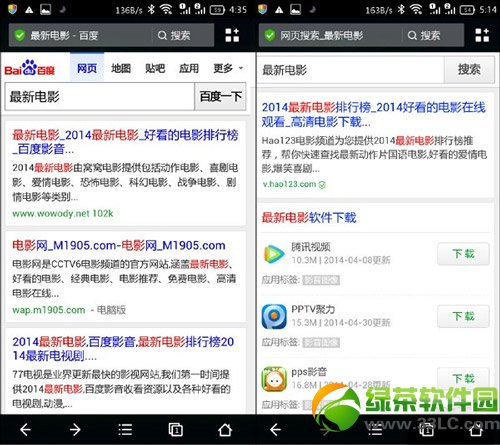Tap the 腾讯视频 应用标签 tag
500x445 pixels.
tap(321, 280)
